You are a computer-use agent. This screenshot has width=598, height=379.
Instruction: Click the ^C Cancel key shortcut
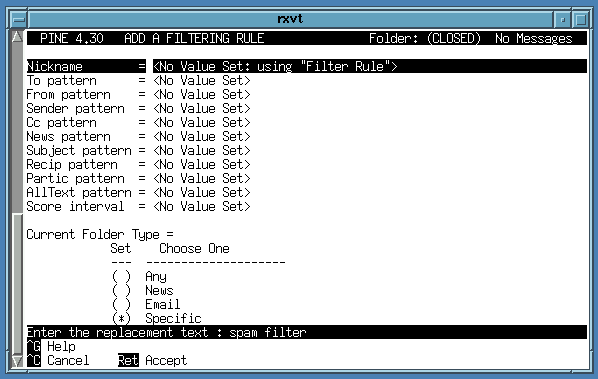58,361
